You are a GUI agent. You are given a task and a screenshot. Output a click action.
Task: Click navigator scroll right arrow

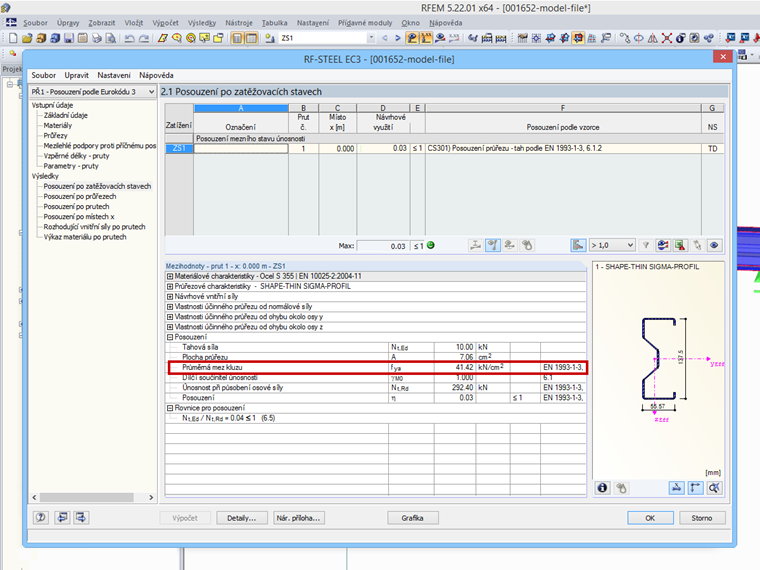tap(151, 497)
